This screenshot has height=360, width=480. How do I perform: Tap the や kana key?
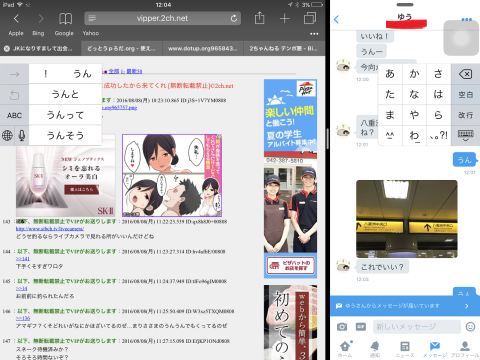(414, 115)
